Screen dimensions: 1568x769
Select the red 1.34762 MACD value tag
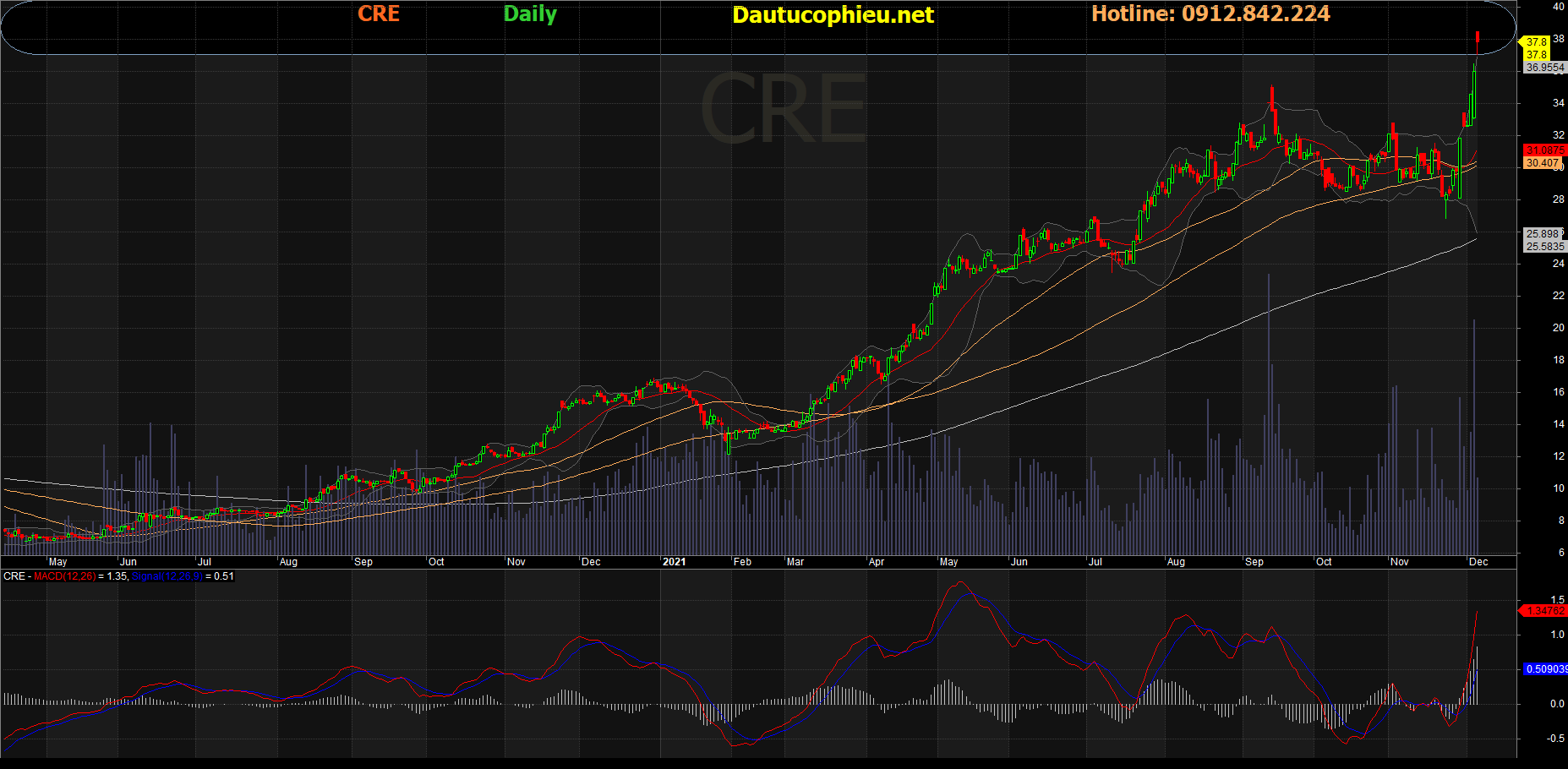[x=1545, y=610]
